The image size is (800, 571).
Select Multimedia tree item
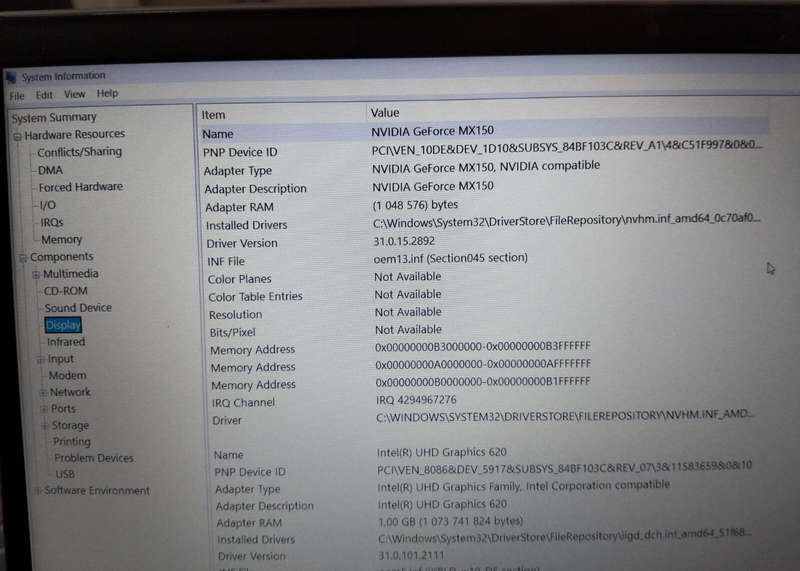pos(70,274)
